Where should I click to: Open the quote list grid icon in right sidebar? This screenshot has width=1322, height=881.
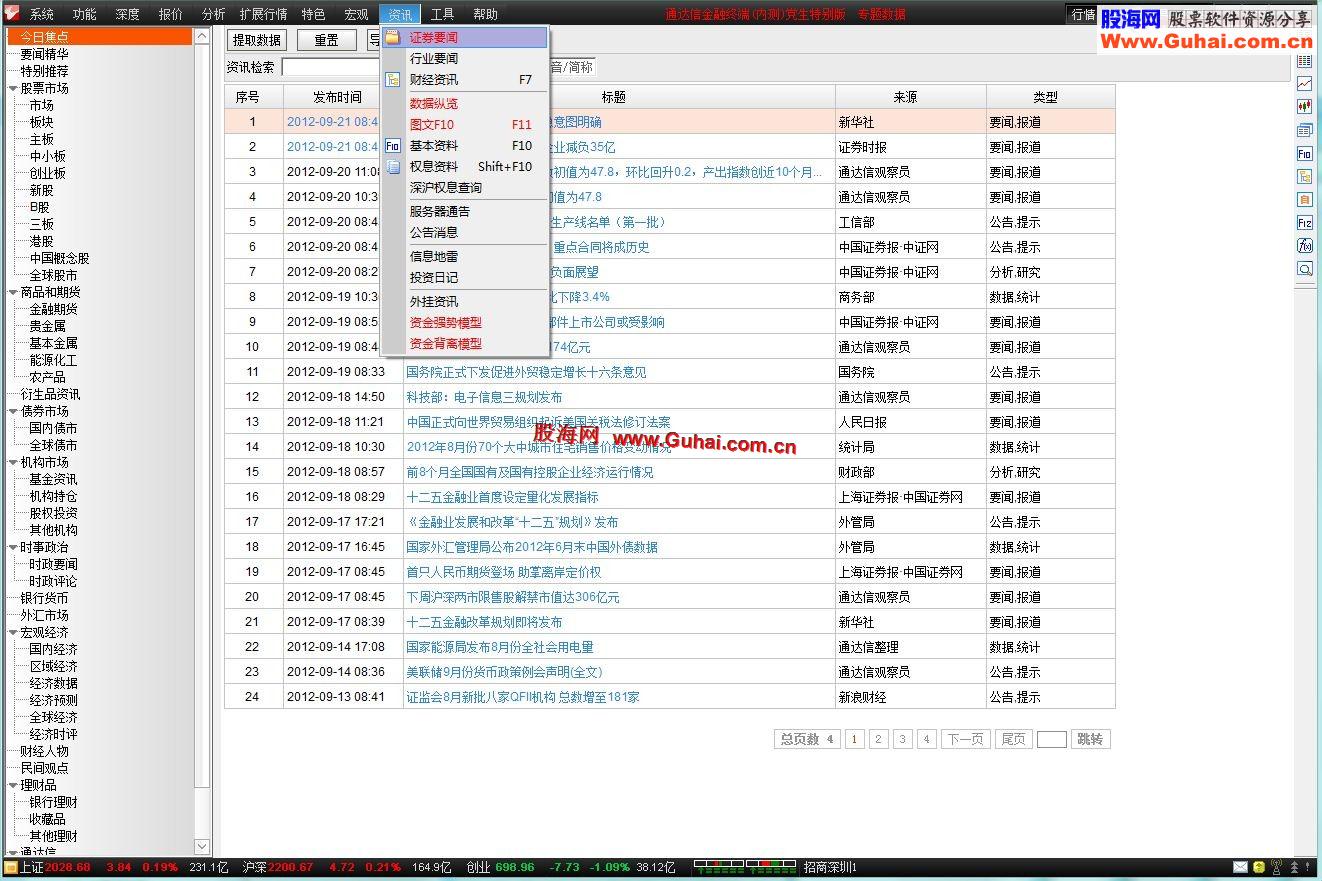[x=1305, y=62]
